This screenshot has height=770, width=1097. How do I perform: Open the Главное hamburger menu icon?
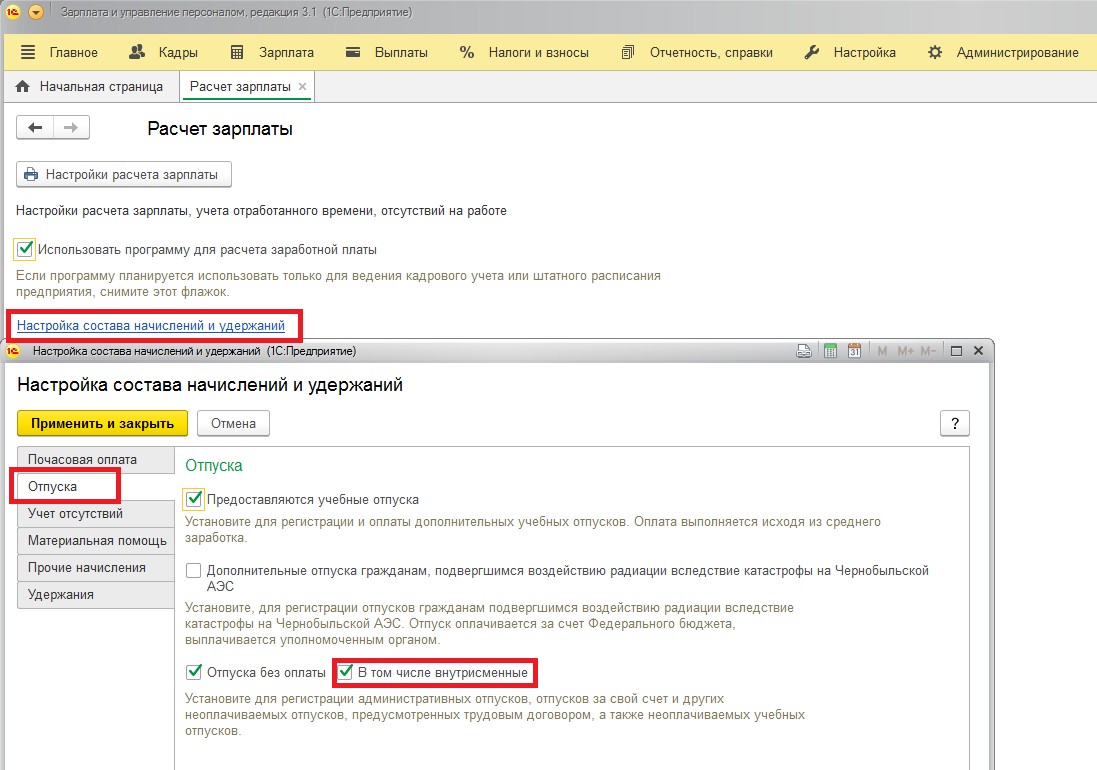[28, 52]
